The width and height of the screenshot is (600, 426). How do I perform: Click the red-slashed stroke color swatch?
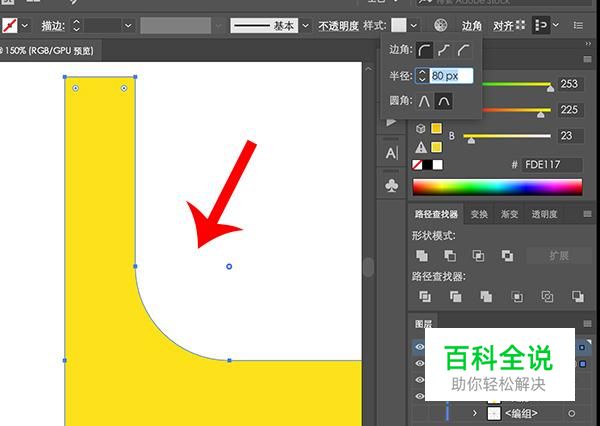tap(10, 26)
